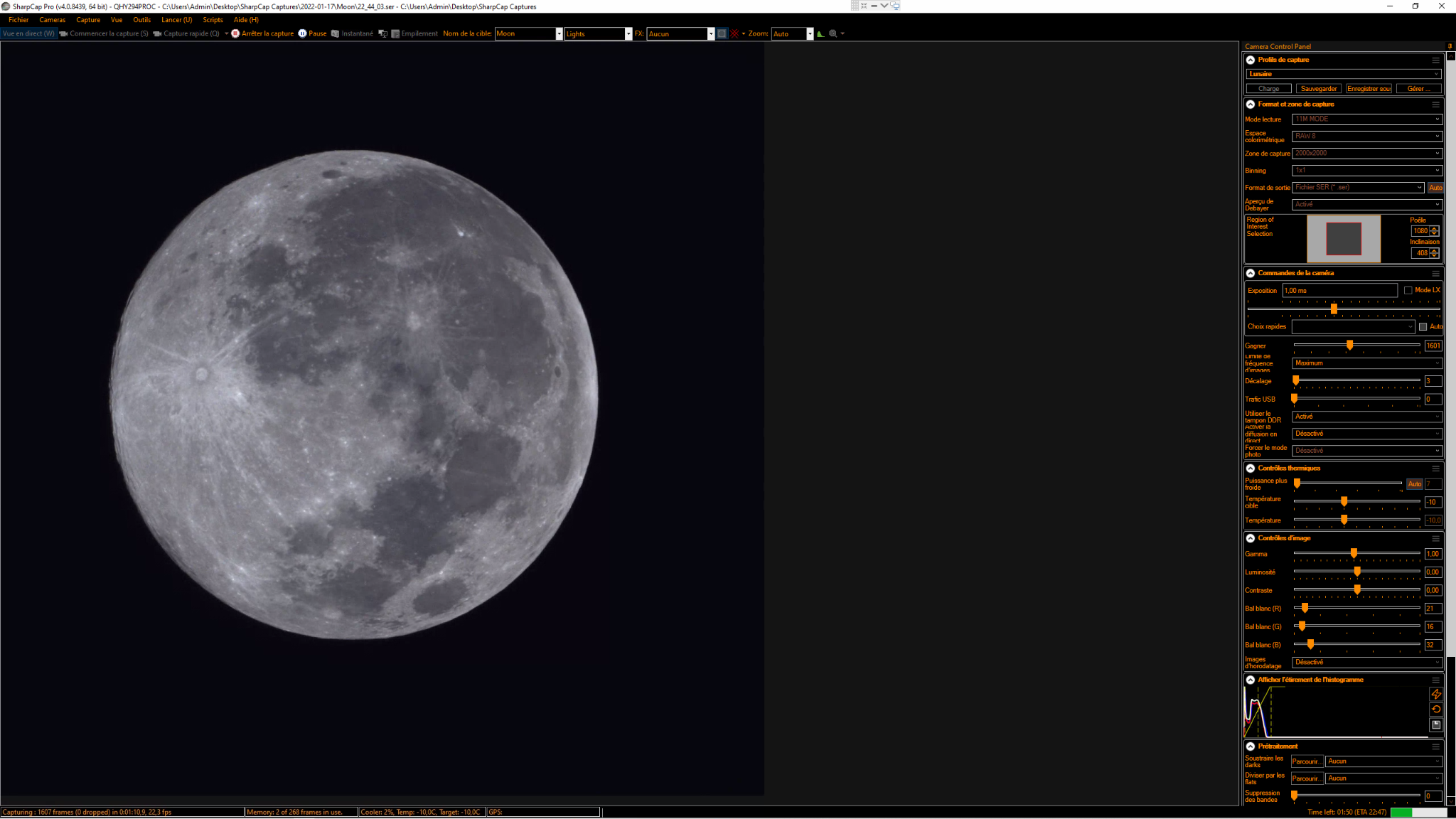Screen dimensions: 1456x819
Task: Open the Aide menu
Action: coord(246,20)
